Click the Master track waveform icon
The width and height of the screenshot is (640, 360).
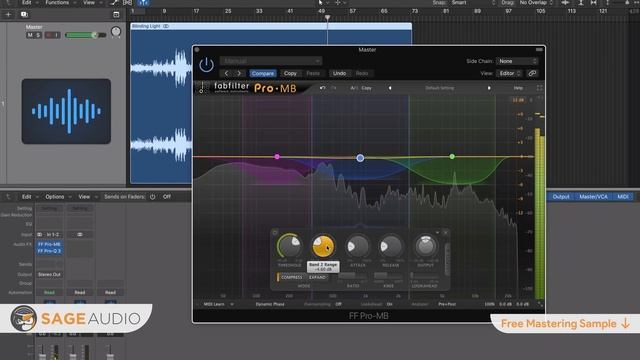coord(66,111)
